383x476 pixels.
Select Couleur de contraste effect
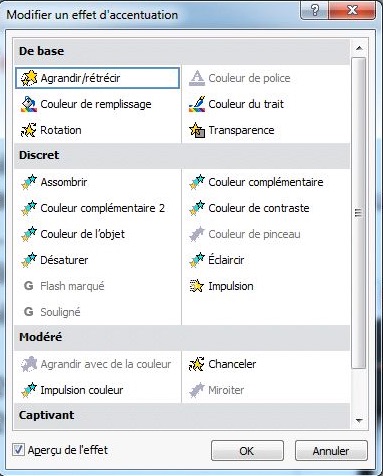(x=266, y=208)
